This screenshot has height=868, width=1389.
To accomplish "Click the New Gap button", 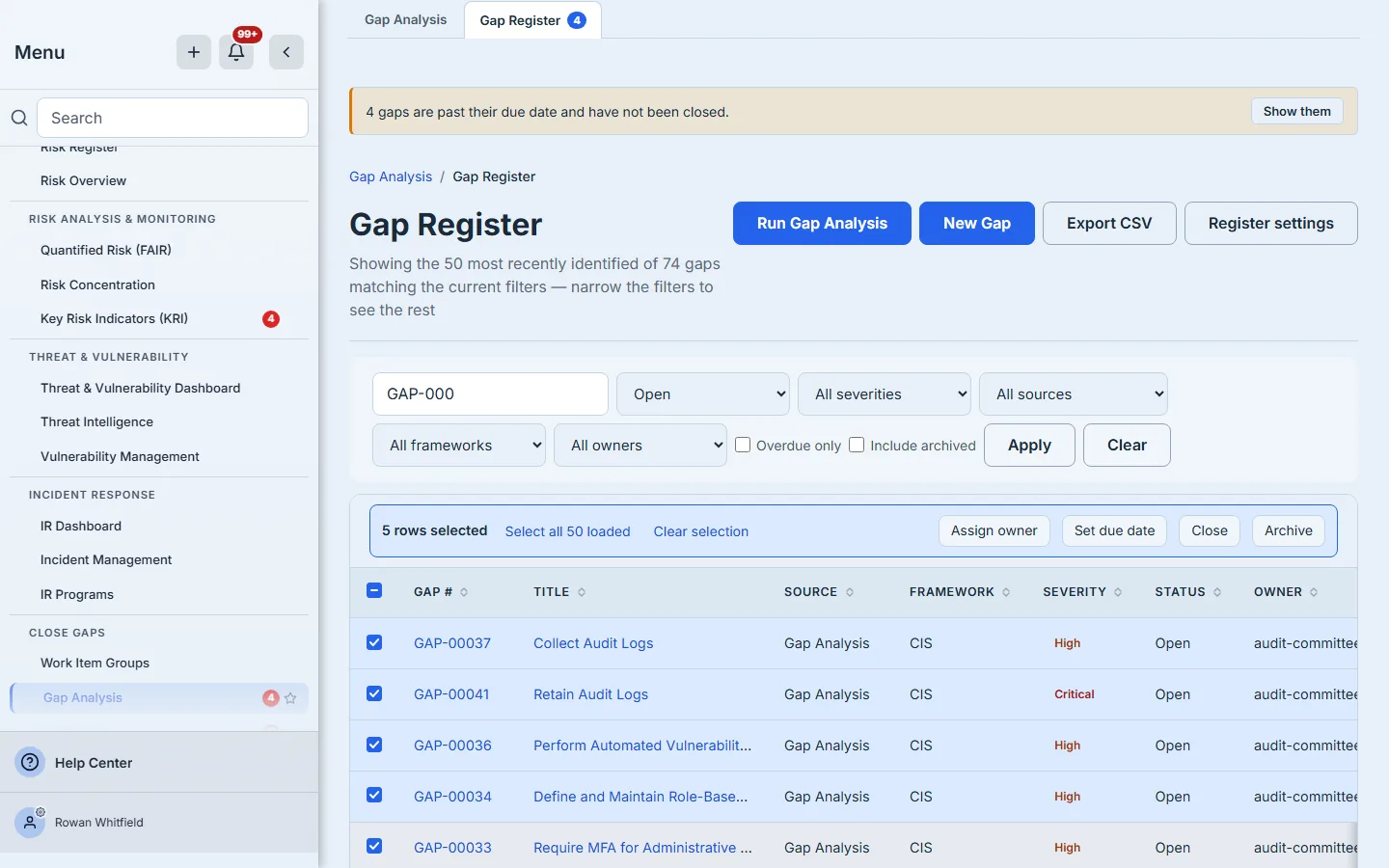I will click(977, 223).
